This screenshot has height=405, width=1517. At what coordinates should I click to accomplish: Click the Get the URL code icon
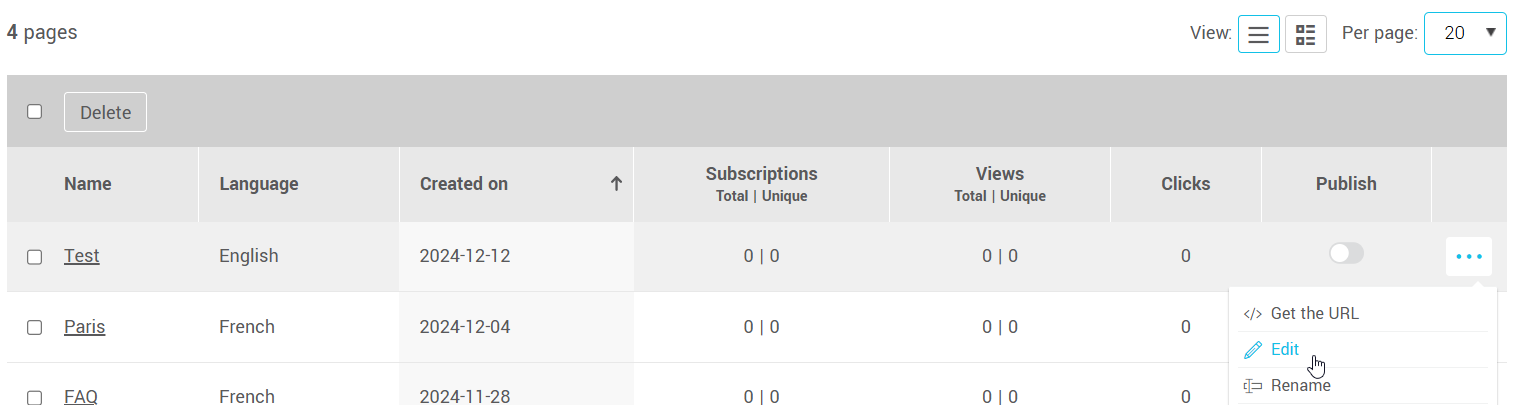[1253, 314]
